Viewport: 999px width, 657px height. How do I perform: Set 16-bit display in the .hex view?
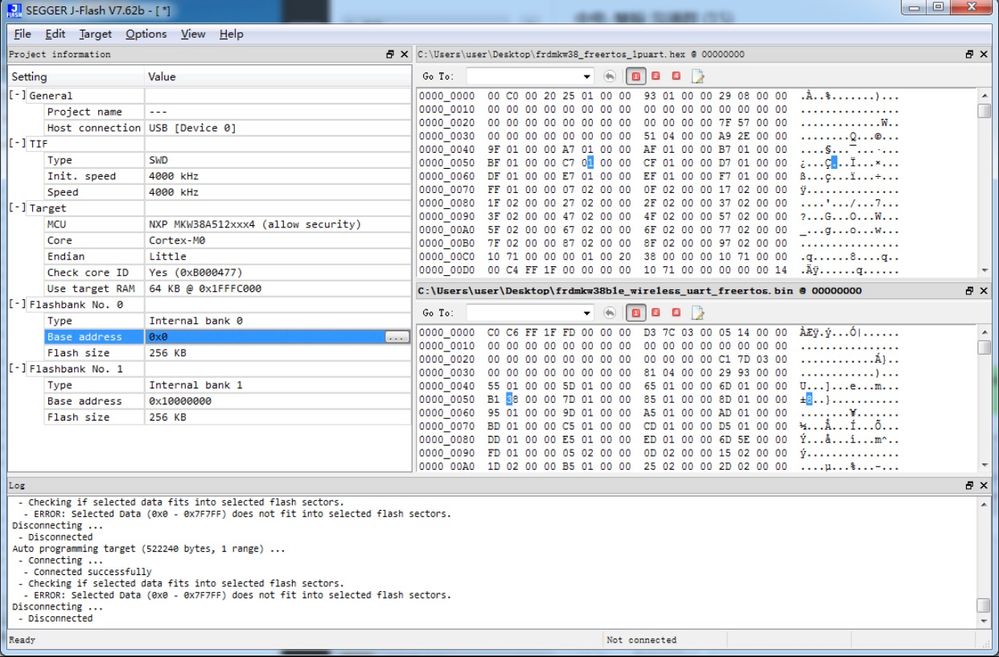click(x=656, y=76)
